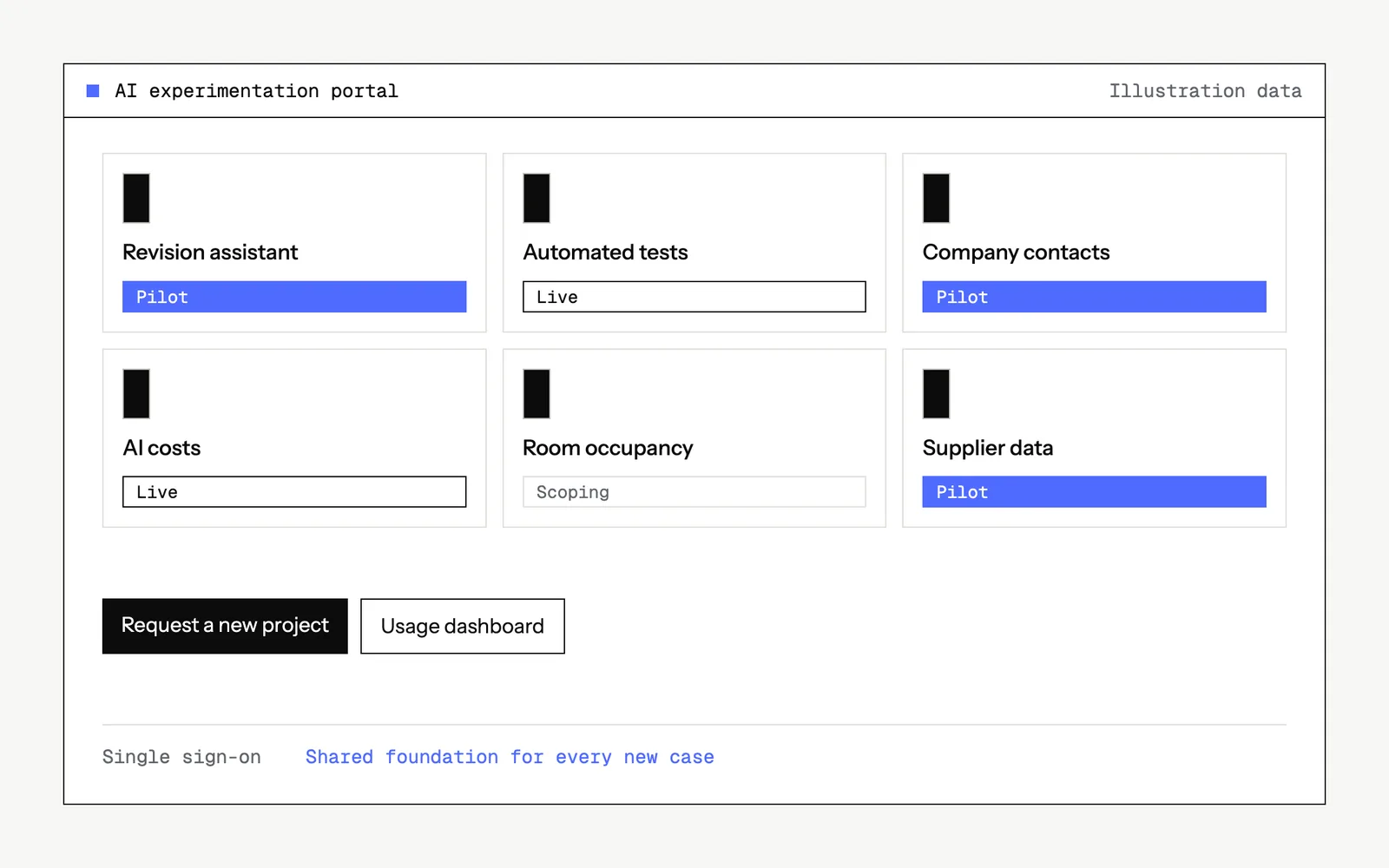Open the Supplier data project title
1389x868 pixels.
[988, 449]
